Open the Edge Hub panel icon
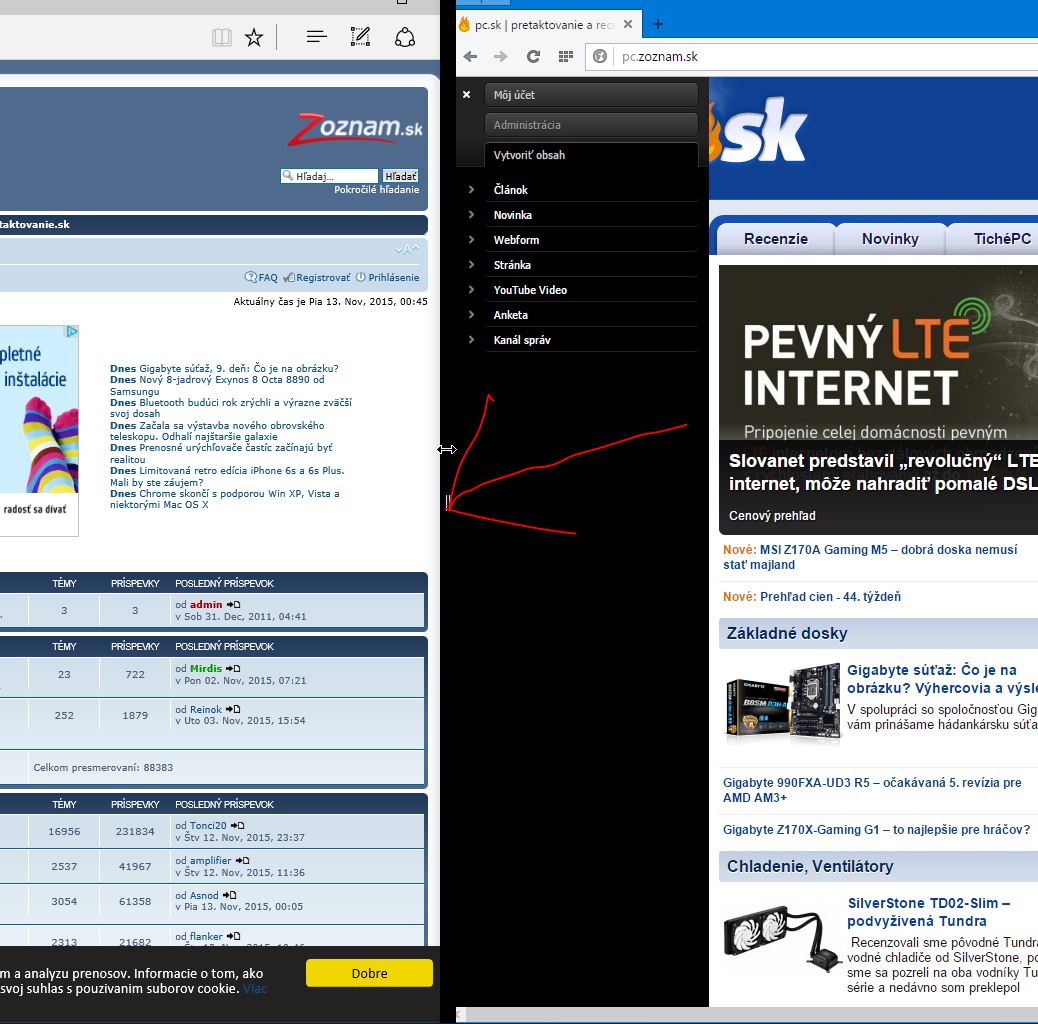Viewport: 1038px width, 1024px height. 316,36
